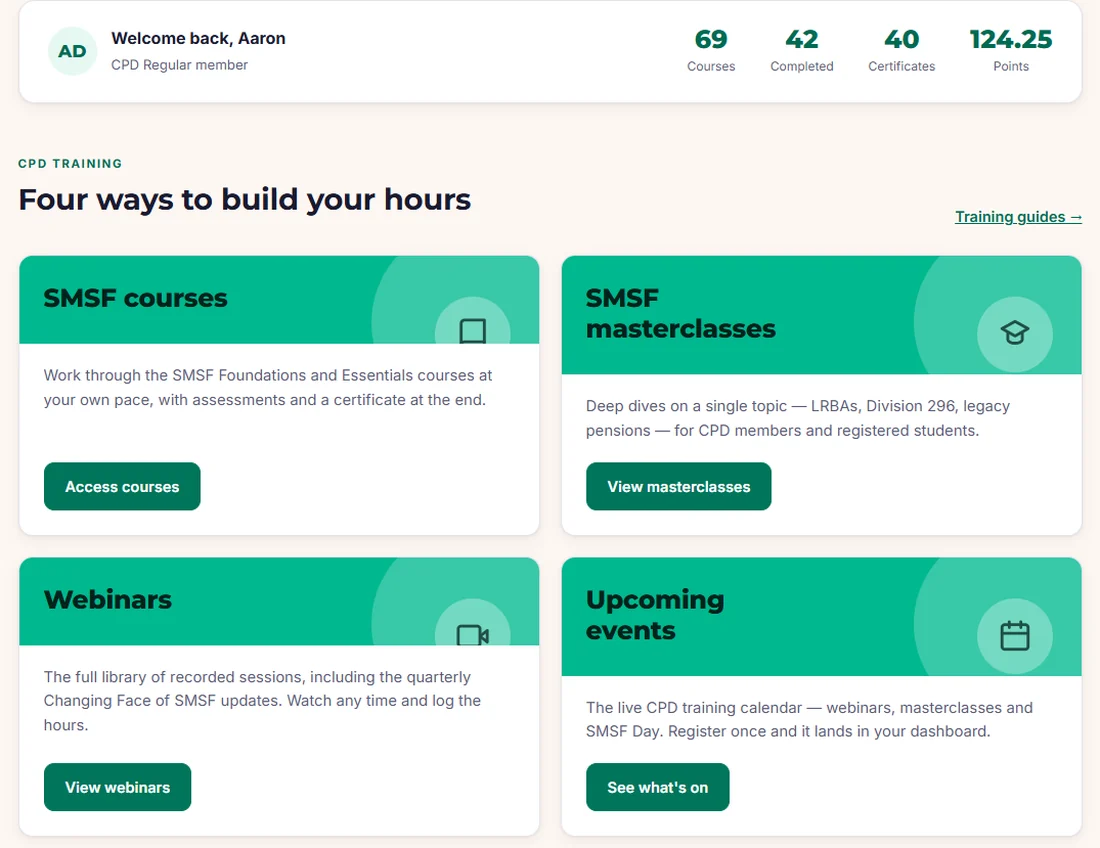This screenshot has height=848, width=1100.
Task: Click the View webinars button
Action: pos(117,787)
